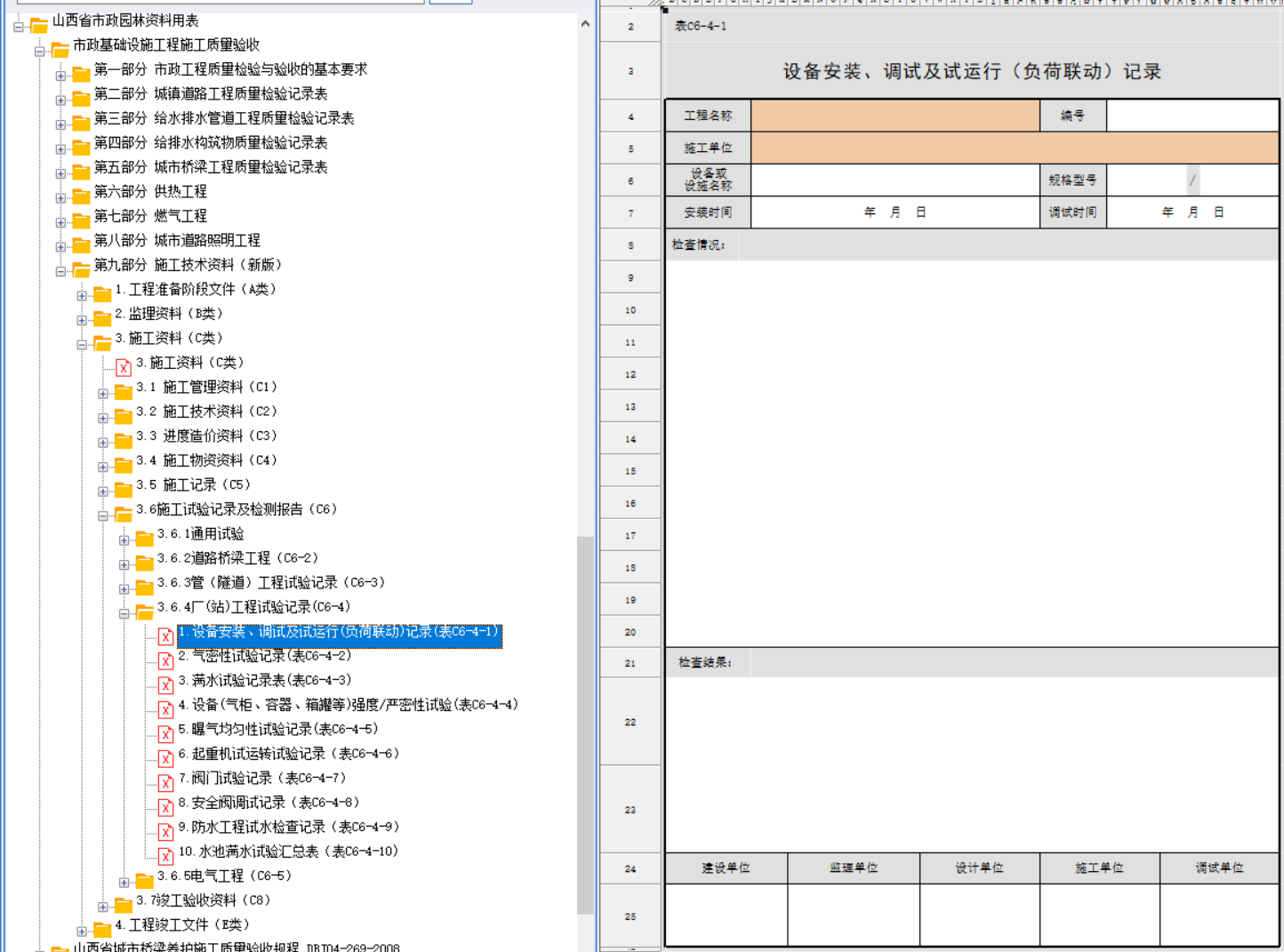
Task: Select row 22 header in the sheet
Action: pos(630,722)
